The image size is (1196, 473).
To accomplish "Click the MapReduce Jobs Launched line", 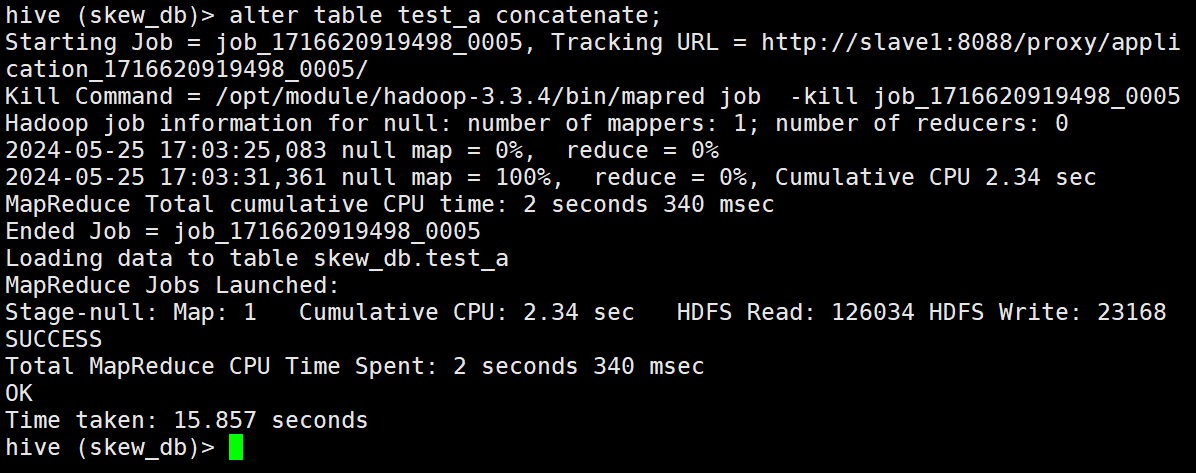I will coord(172,286).
